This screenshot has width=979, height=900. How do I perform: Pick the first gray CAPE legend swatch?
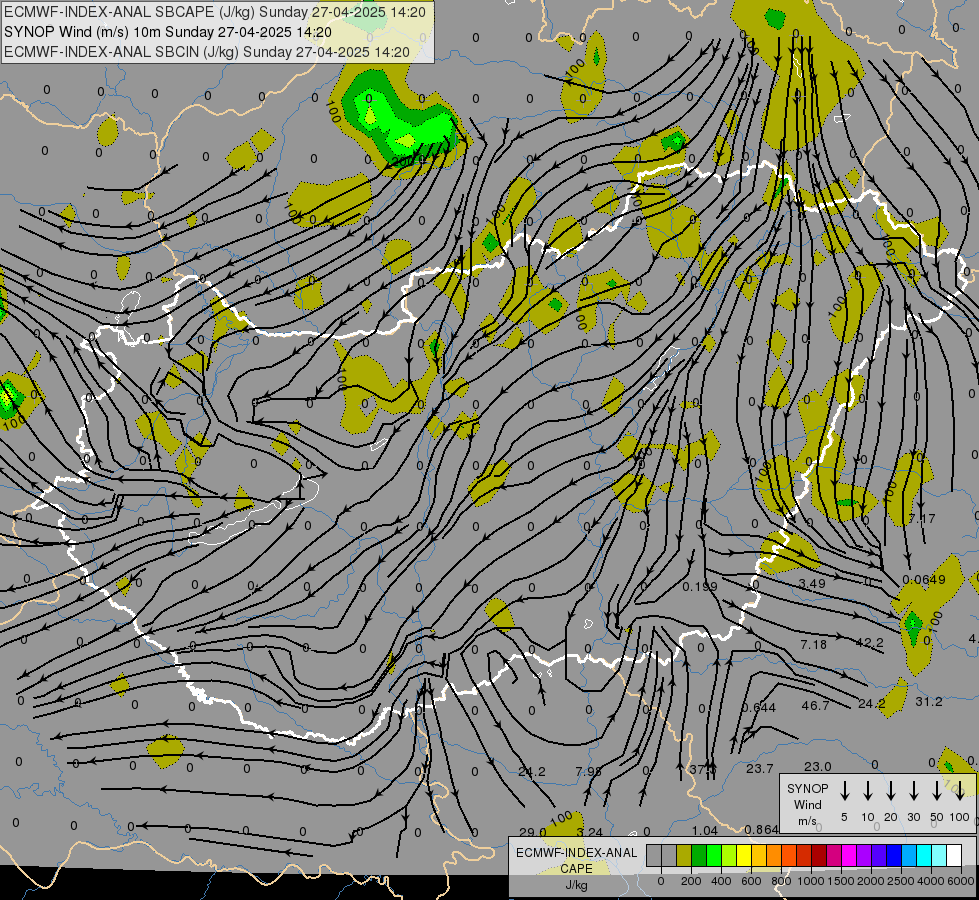654,855
